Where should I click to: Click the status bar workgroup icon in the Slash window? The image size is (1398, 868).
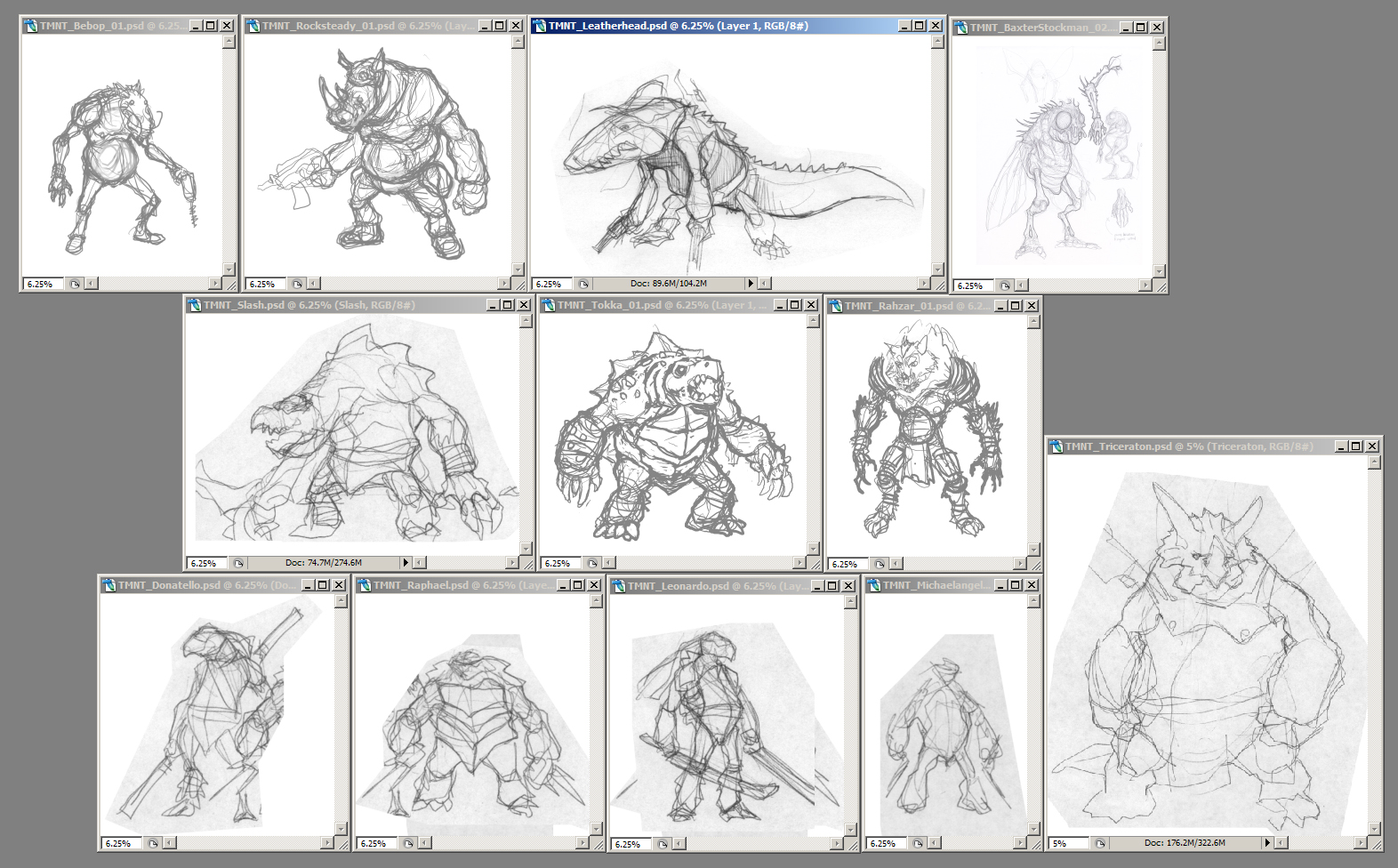tap(238, 564)
